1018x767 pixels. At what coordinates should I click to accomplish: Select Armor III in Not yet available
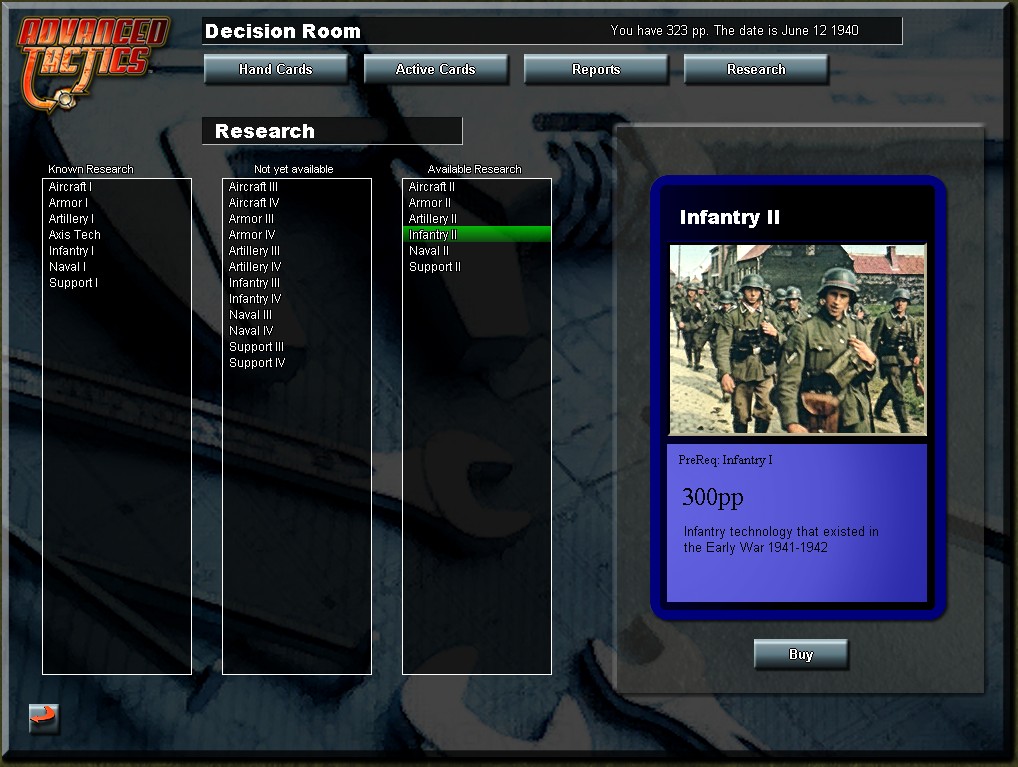(x=297, y=219)
